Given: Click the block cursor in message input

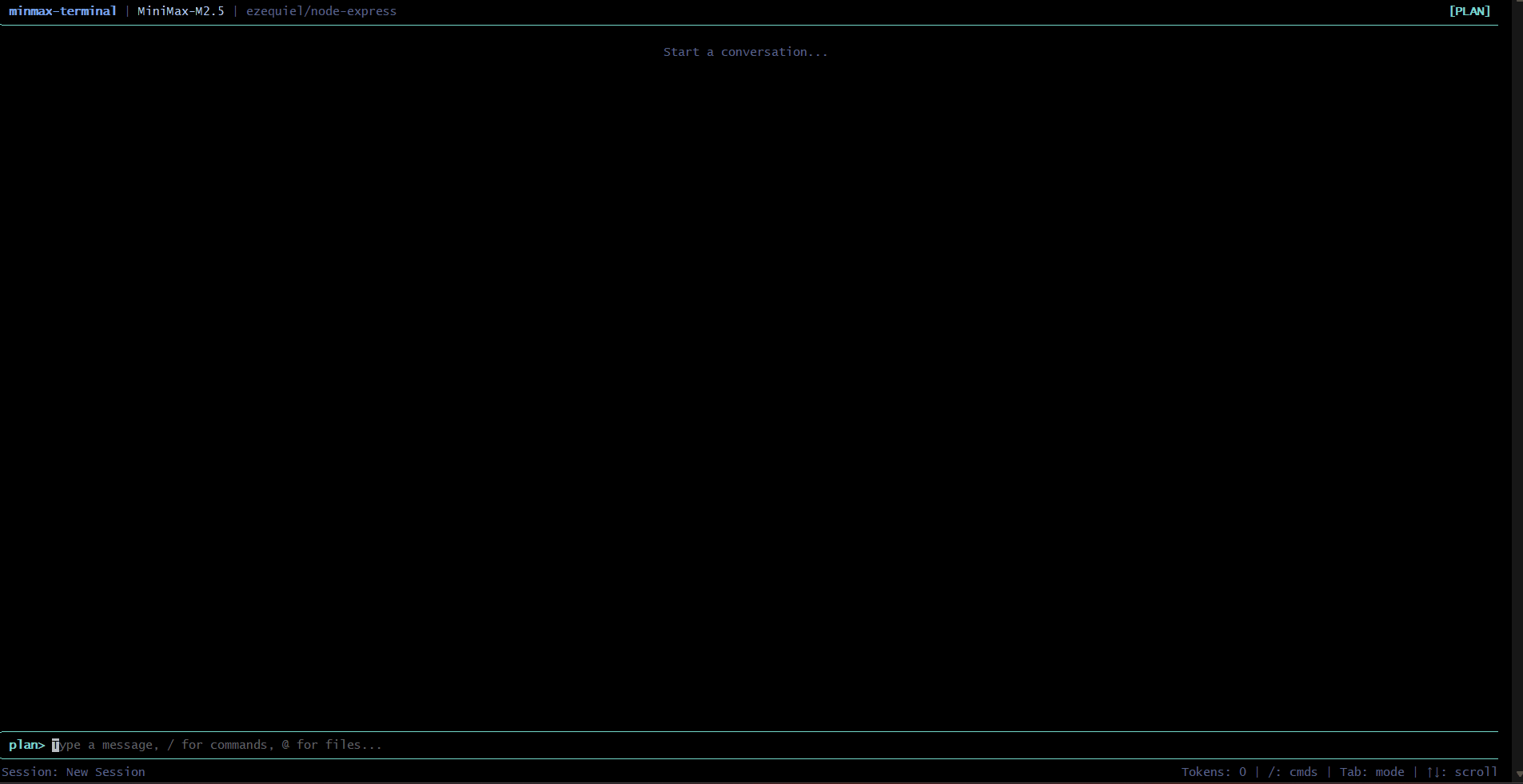Looking at the screenshot, I should (56, 745).
